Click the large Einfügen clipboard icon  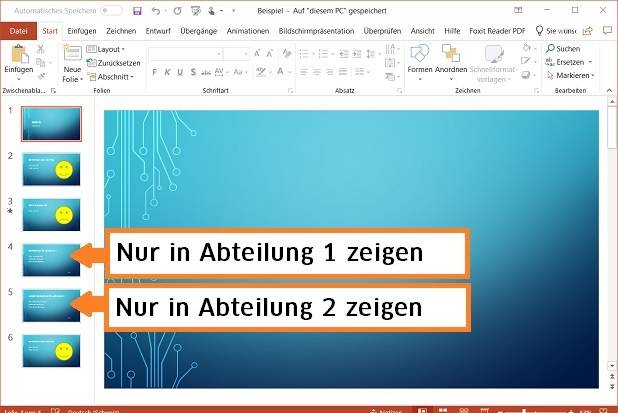(20, 54)
